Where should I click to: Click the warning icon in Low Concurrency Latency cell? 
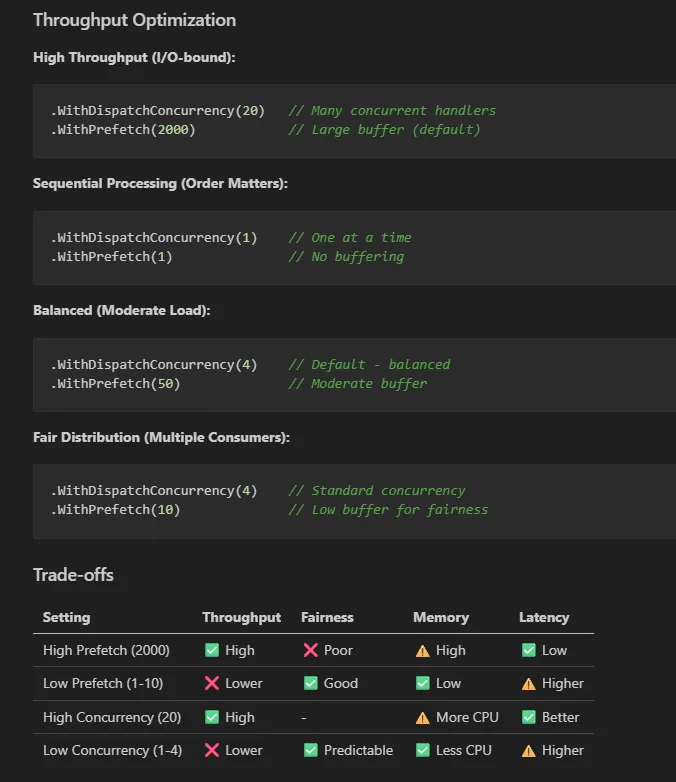tap(528, 750)
